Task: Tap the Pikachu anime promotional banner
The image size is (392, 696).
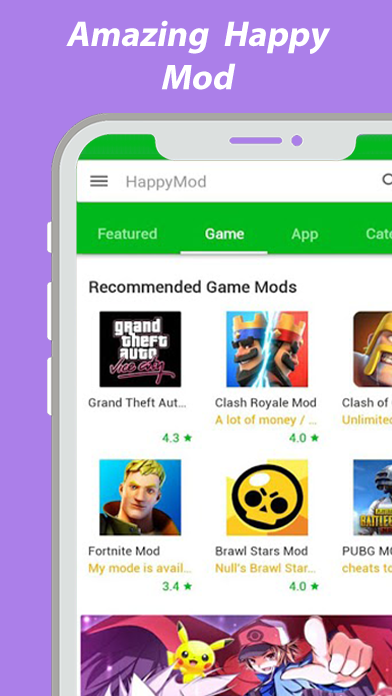Action: click(x=236, y=655)
